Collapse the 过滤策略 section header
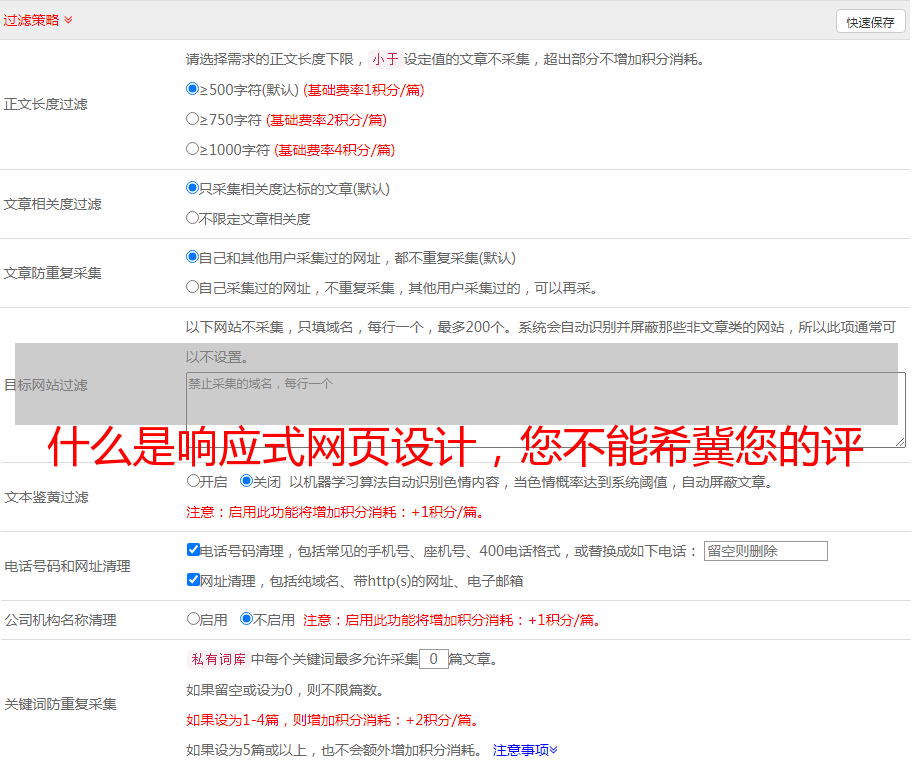 pos(38,20)
